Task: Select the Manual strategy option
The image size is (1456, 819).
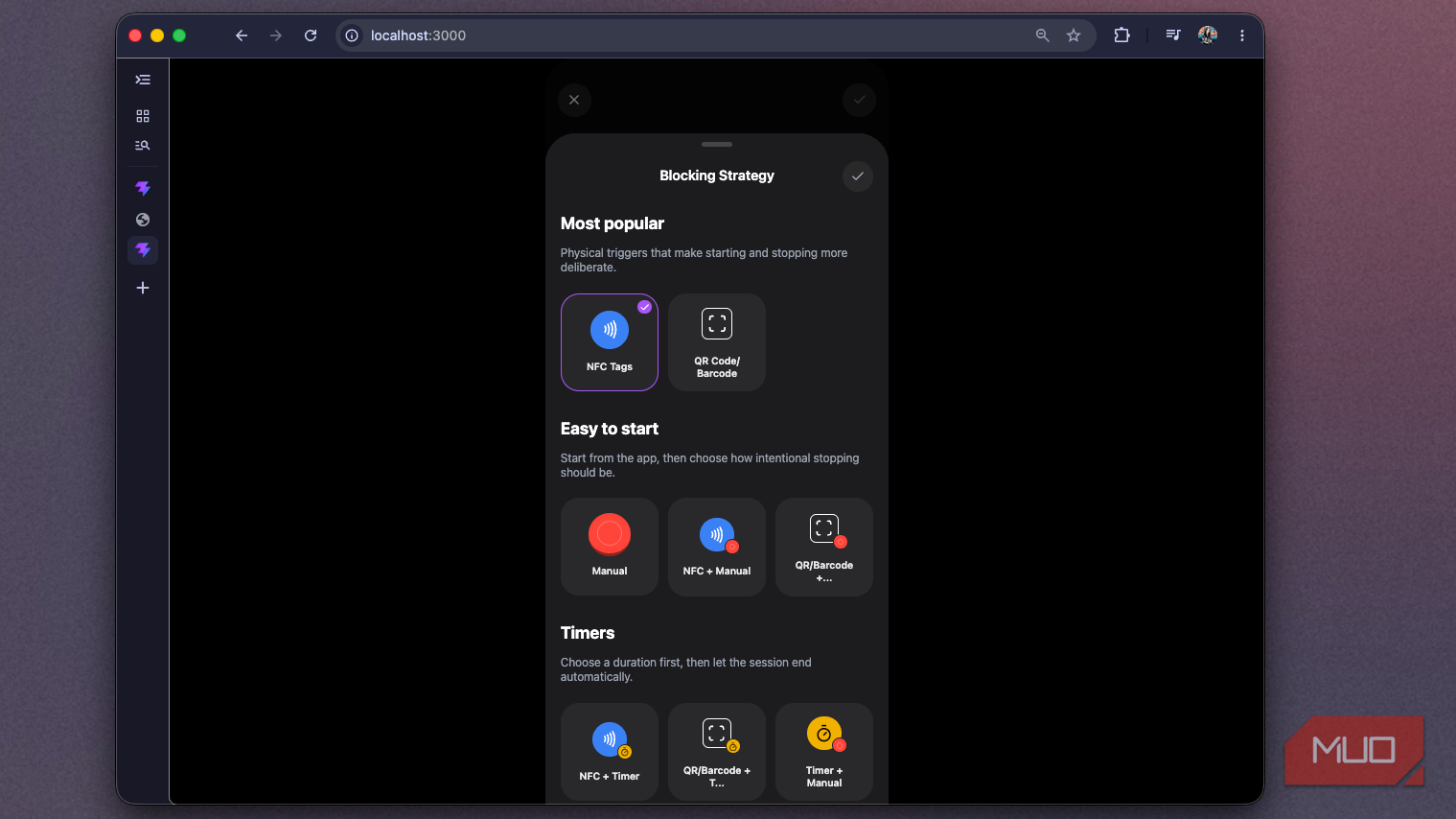Action: coord(610,547)
